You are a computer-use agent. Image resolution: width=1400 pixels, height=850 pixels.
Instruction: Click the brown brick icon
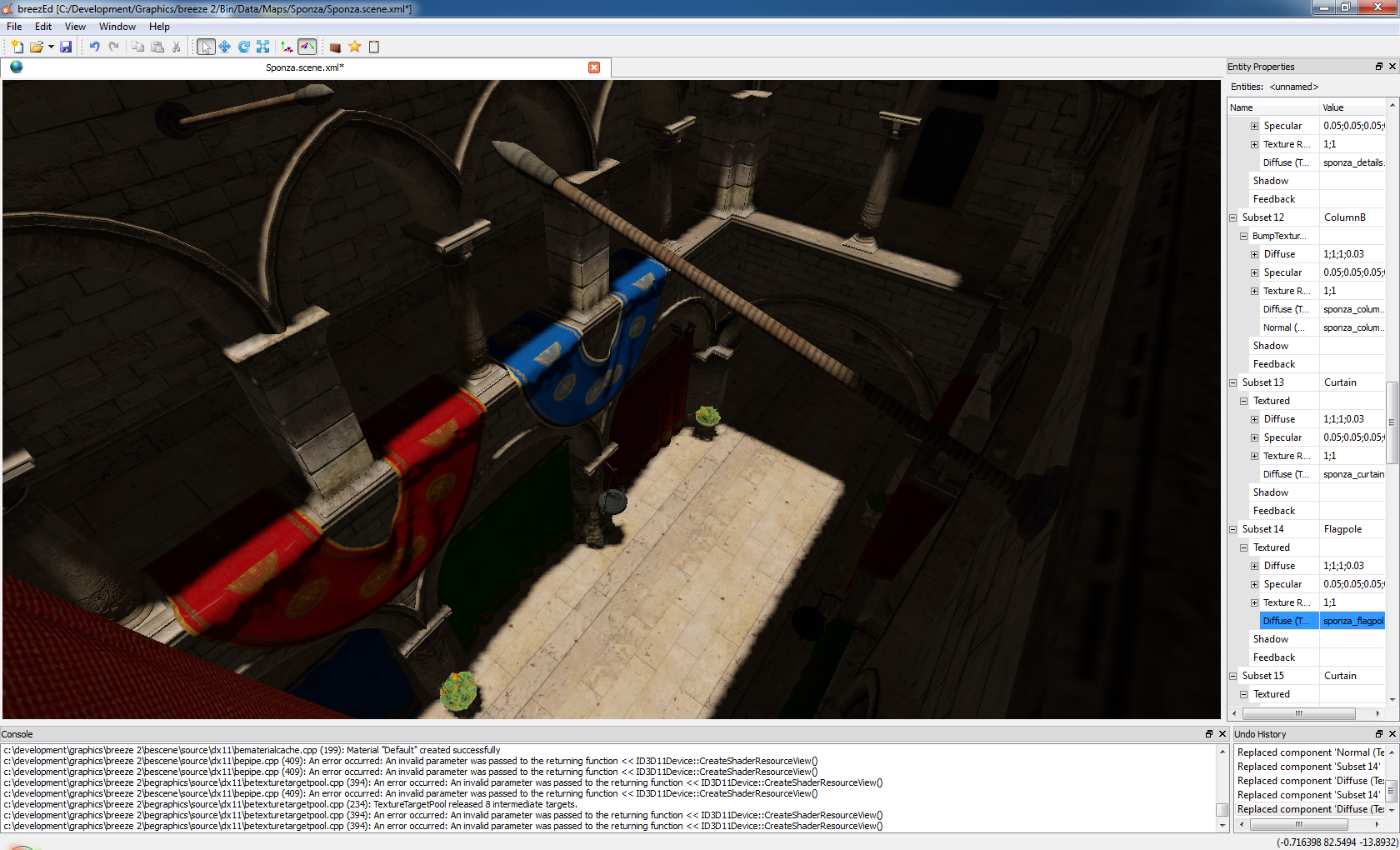[335, 47]
